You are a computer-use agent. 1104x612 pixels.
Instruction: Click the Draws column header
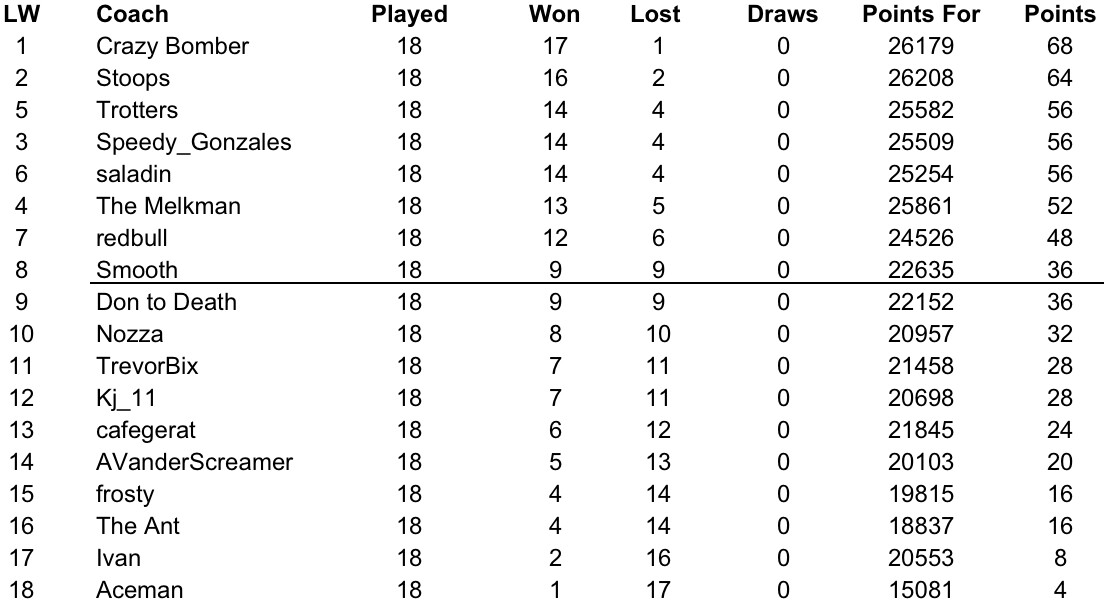782,14
